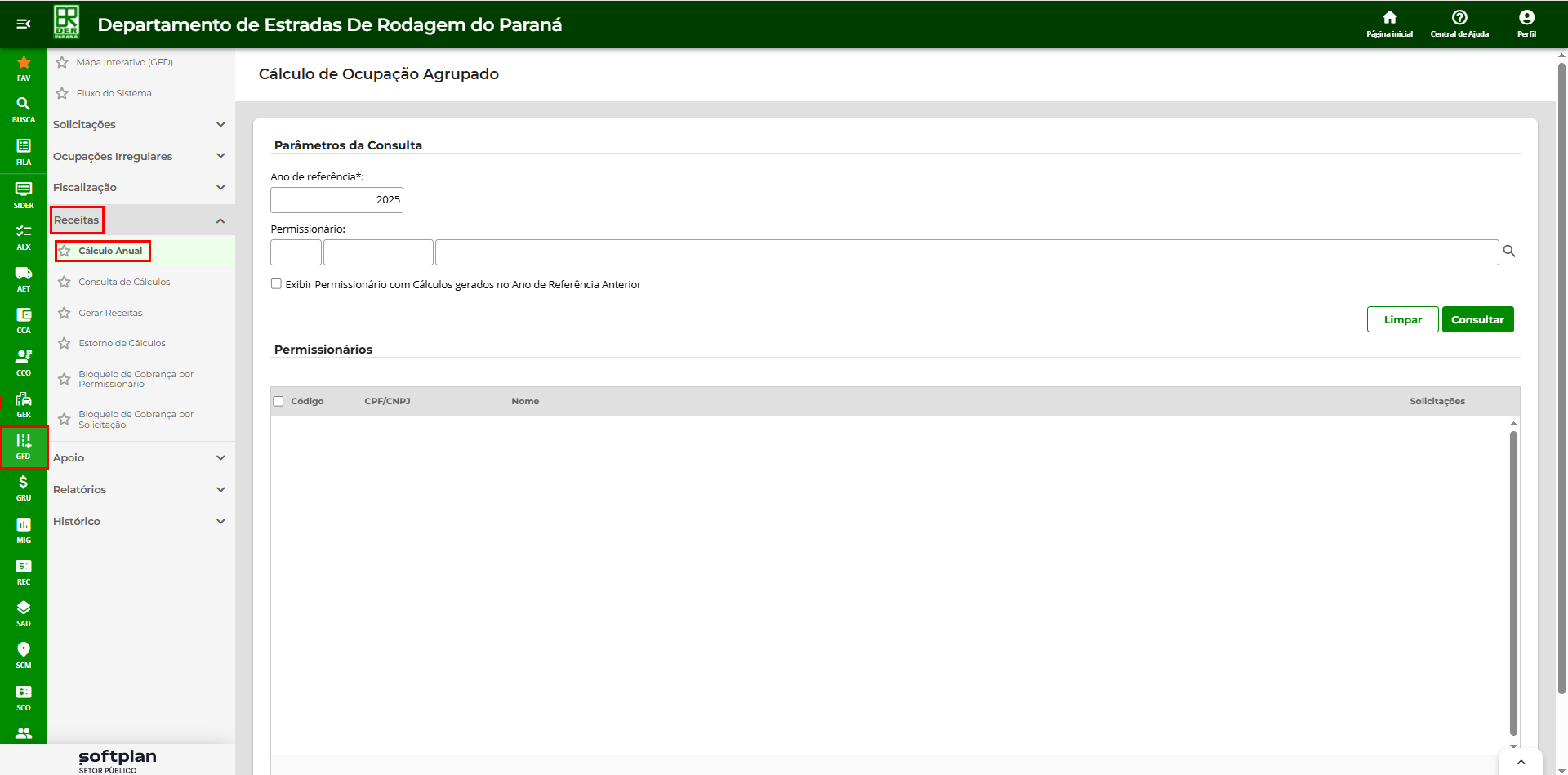Focus the Permissionário CPF/CNPJ middle field

[378, 252]
